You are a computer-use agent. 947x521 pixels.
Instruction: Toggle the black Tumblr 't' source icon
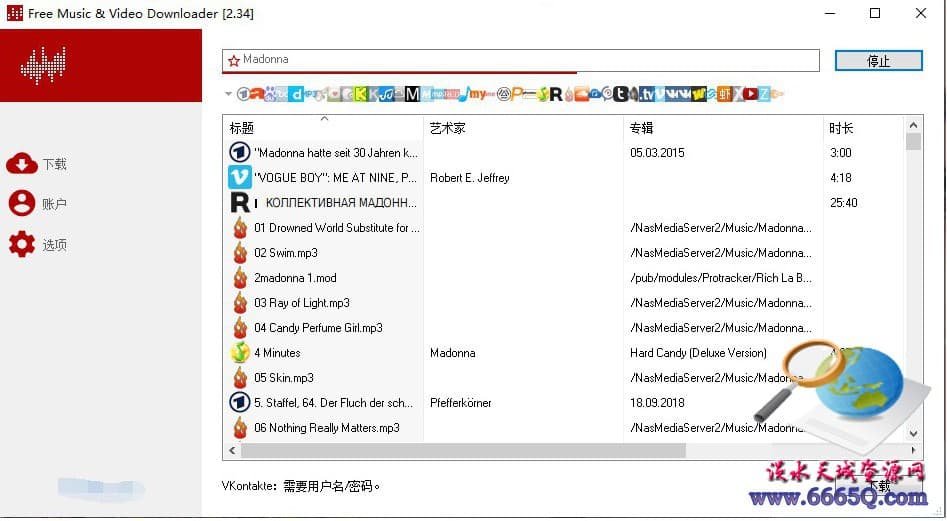[x=620, y=94]
